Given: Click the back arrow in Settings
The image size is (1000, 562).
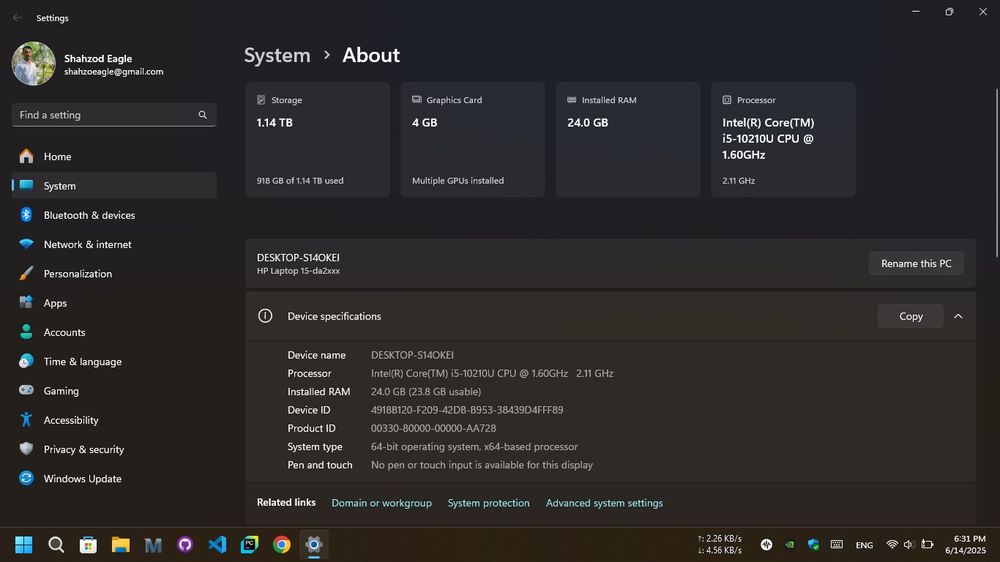Looking at the screenshot, I should click(17, 18).
